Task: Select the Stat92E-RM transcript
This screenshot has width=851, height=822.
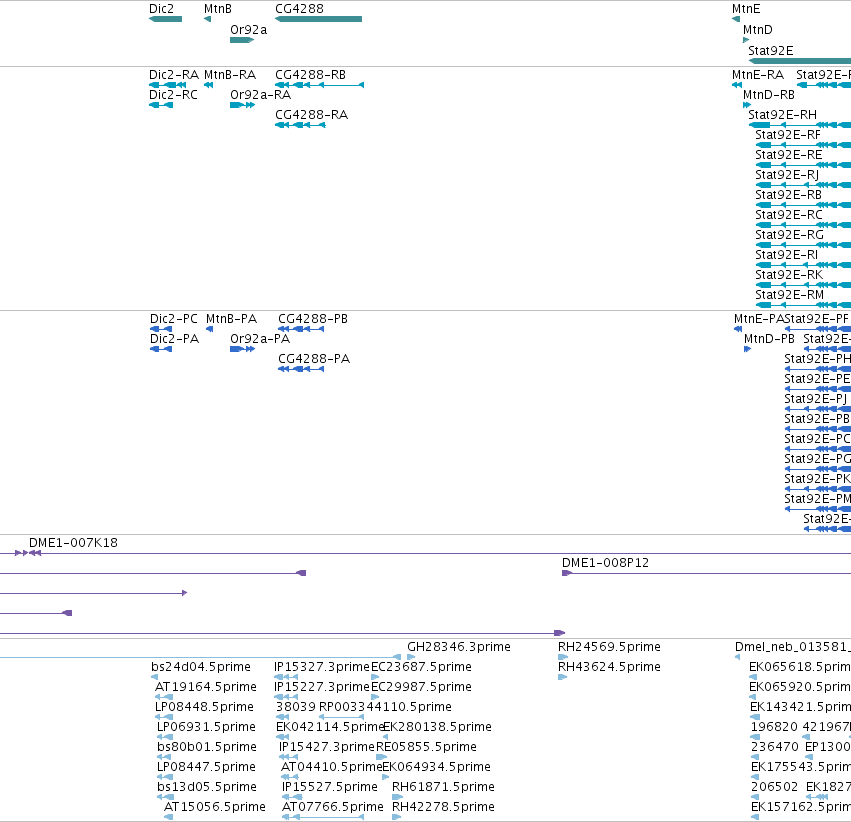Action: [803, 305]
